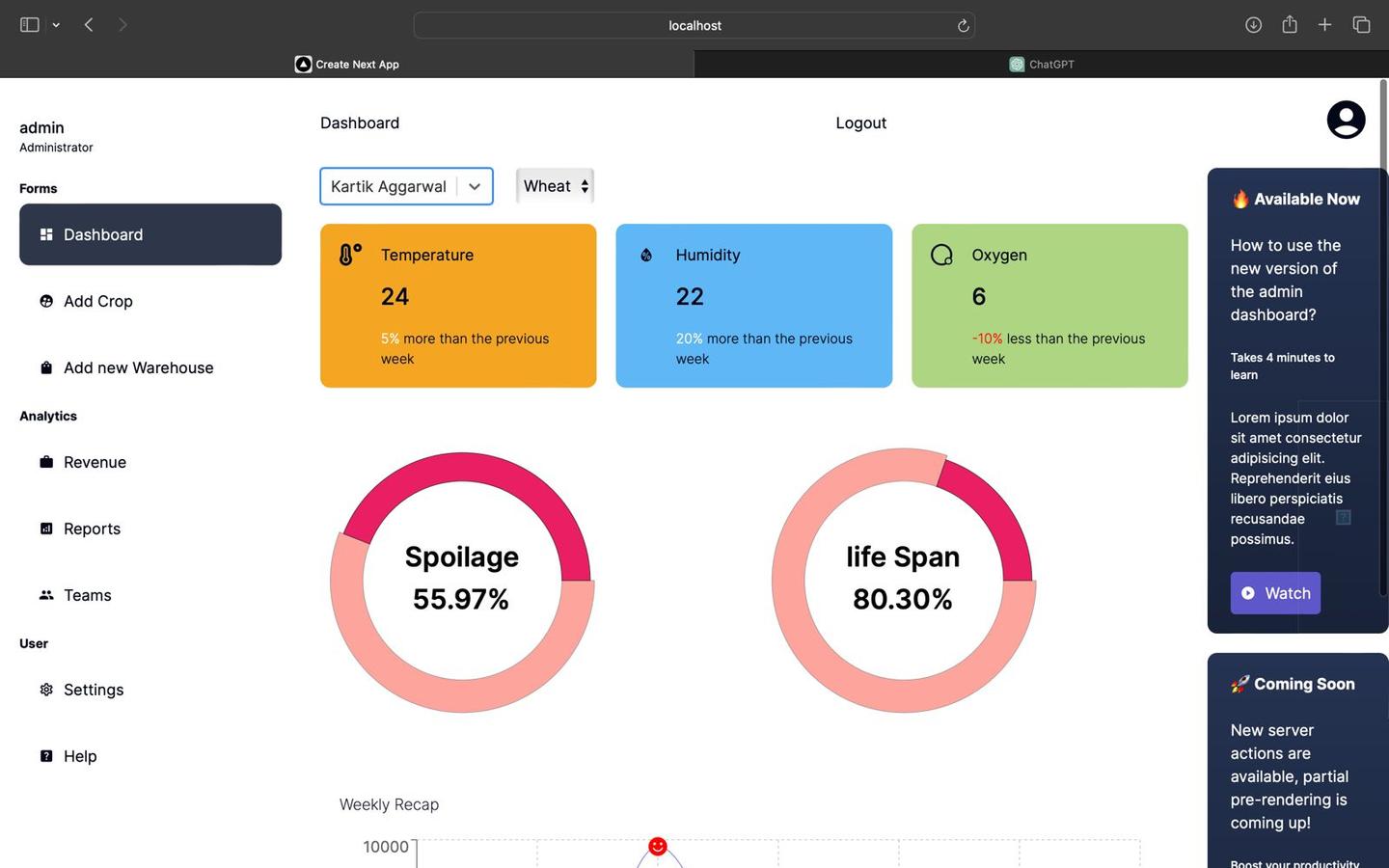The height and width of the screenshot is (868, 1389).
Task: Open Add Crop from sidebar
Action: [x=150, y=301]
